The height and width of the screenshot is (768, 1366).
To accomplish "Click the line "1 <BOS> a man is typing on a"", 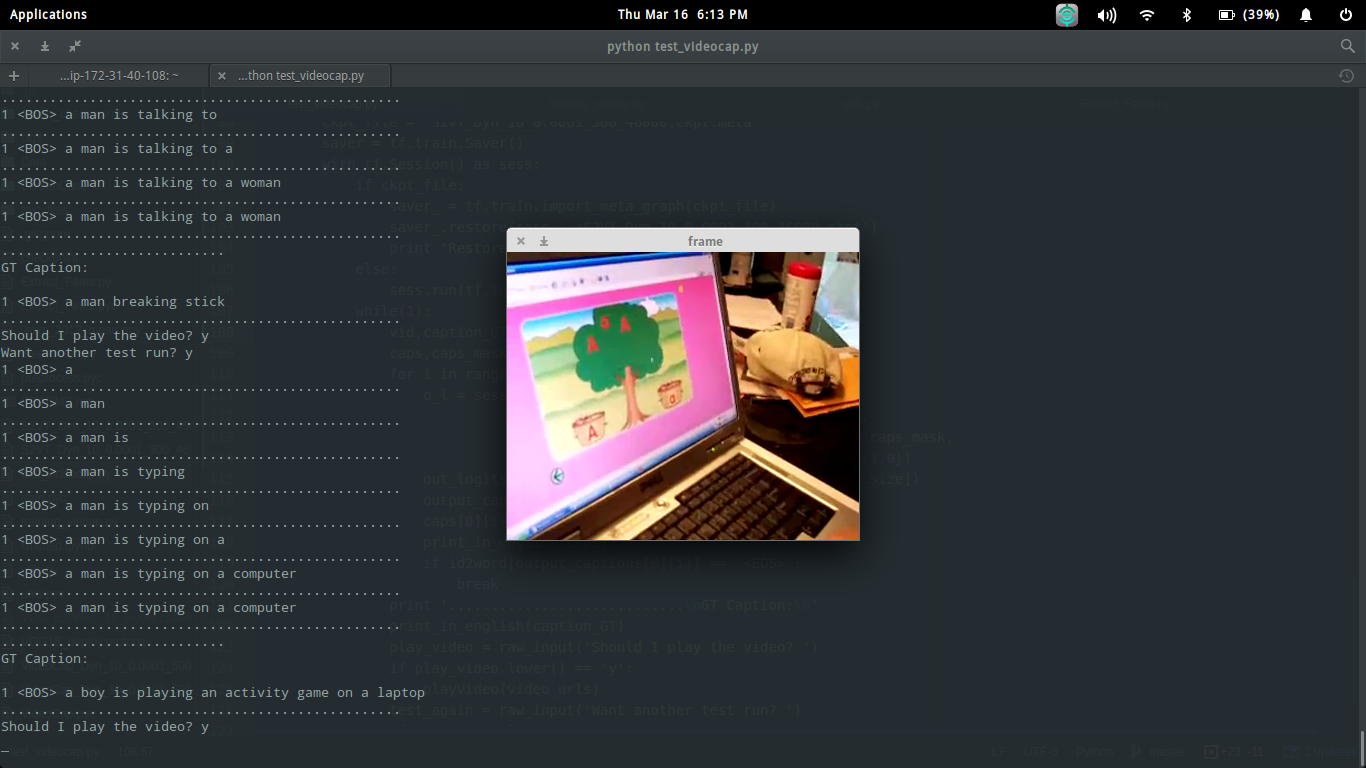I will pyautogui.click(x=113, y=539).
